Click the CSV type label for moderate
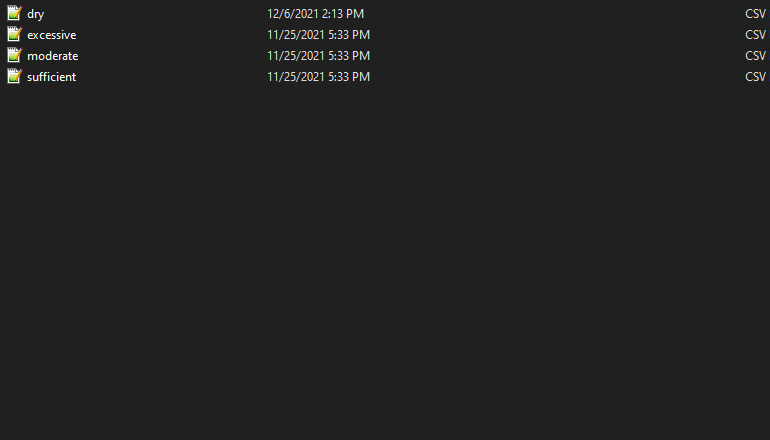Screen dimensions: 770x440 pyautogui.click(x=756, y=56)
